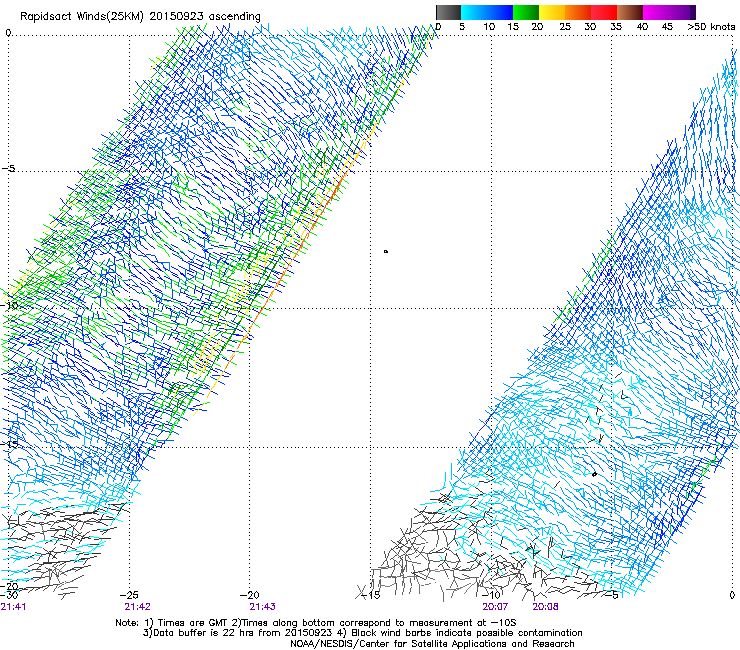Select the red 30–35 knots legend segment
Screen dimensions: 740x650
(604, 12)
